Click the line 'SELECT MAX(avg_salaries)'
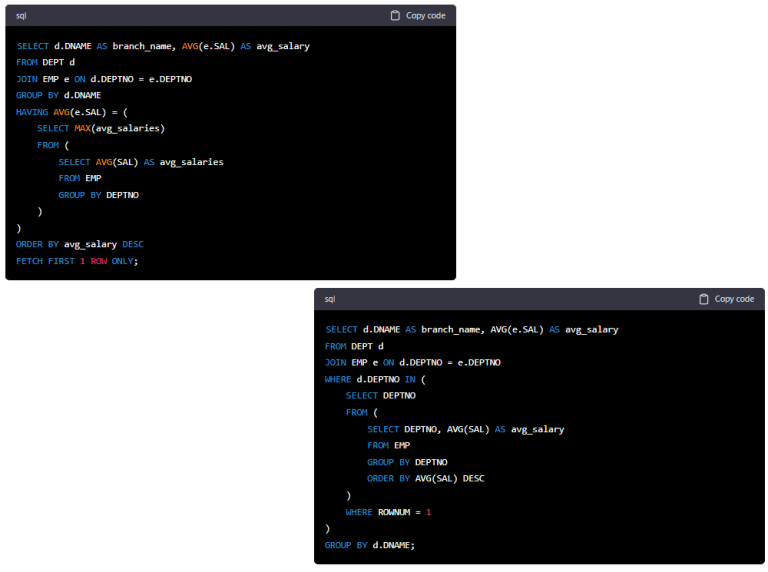 [101, 128]
